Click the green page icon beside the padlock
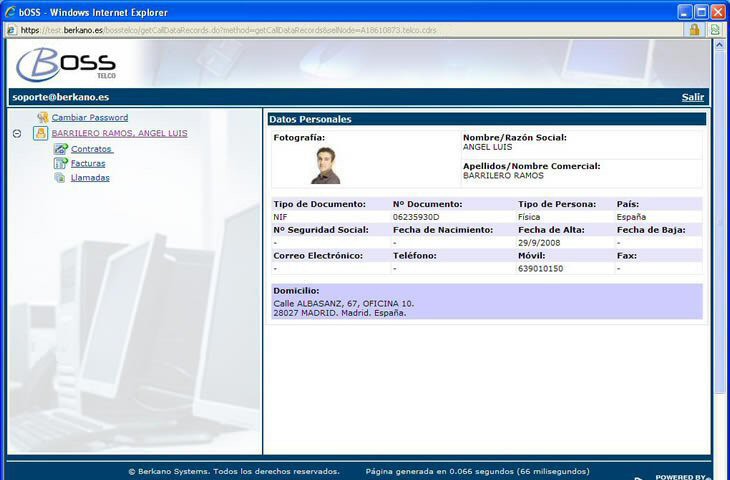Screen dimensions: 730x480 pyautogui.click(x=715, y=30)
